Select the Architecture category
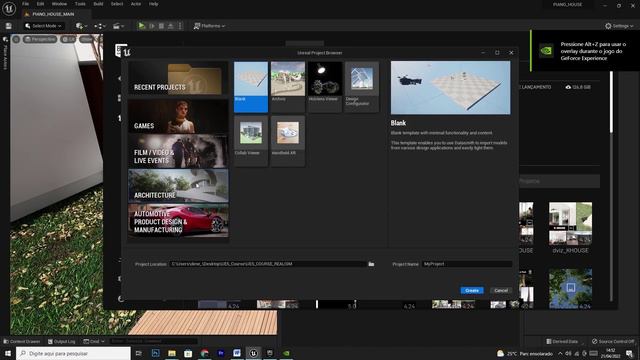640x360 pixels. tap(178, 186)
